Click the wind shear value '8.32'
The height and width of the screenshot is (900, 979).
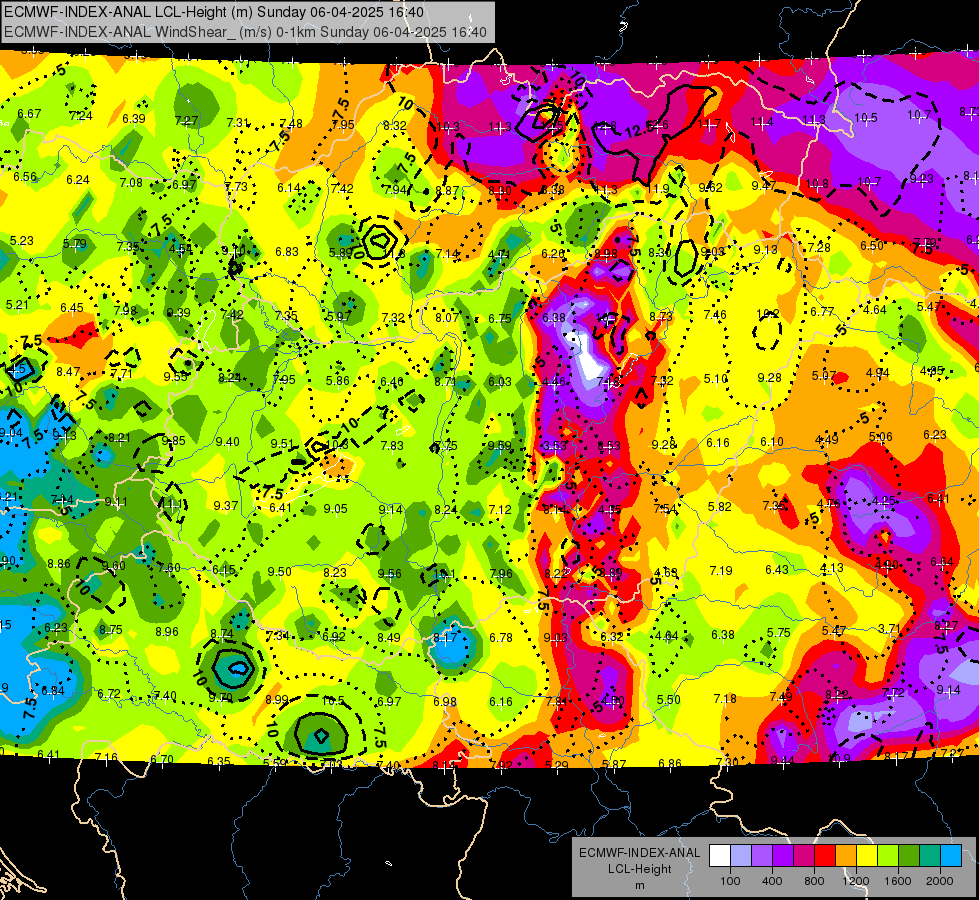(x=395, y=126)
